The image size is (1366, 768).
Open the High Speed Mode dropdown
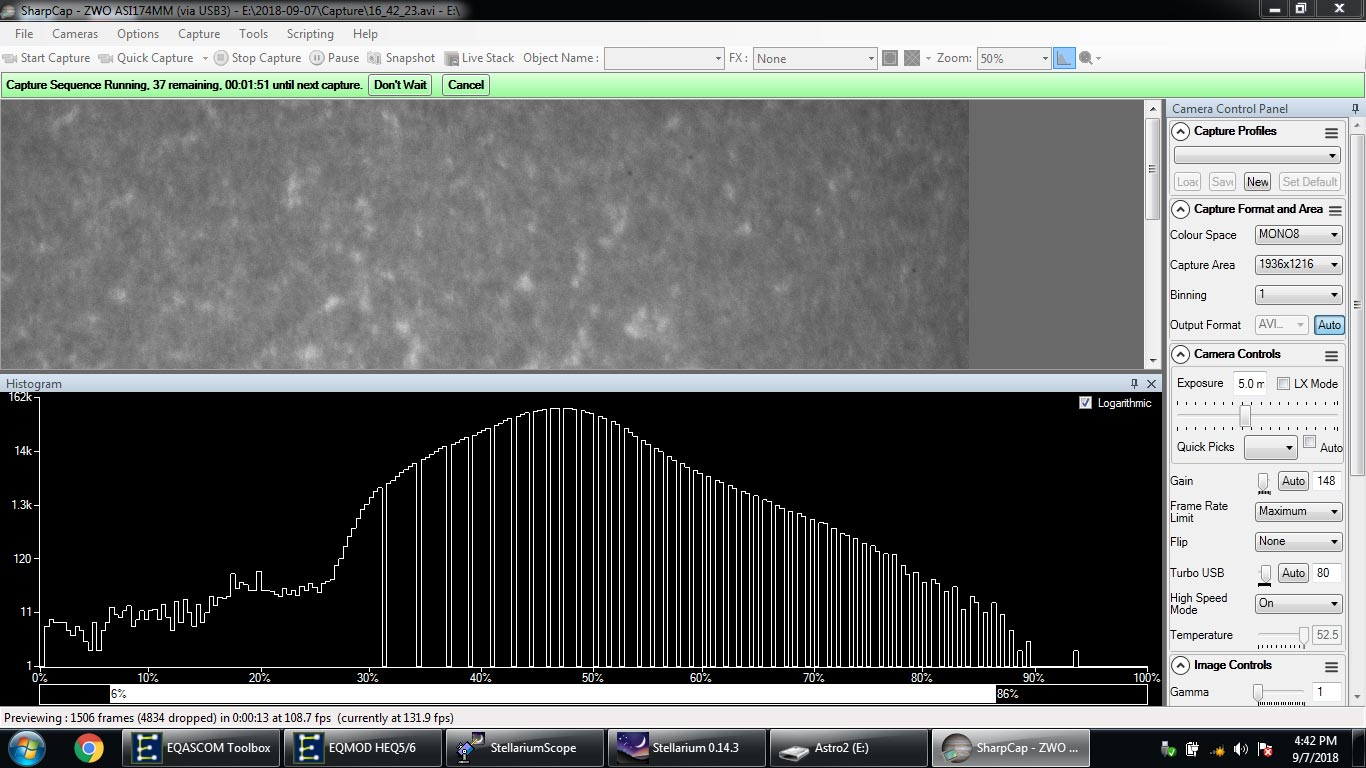[1298, 603]
